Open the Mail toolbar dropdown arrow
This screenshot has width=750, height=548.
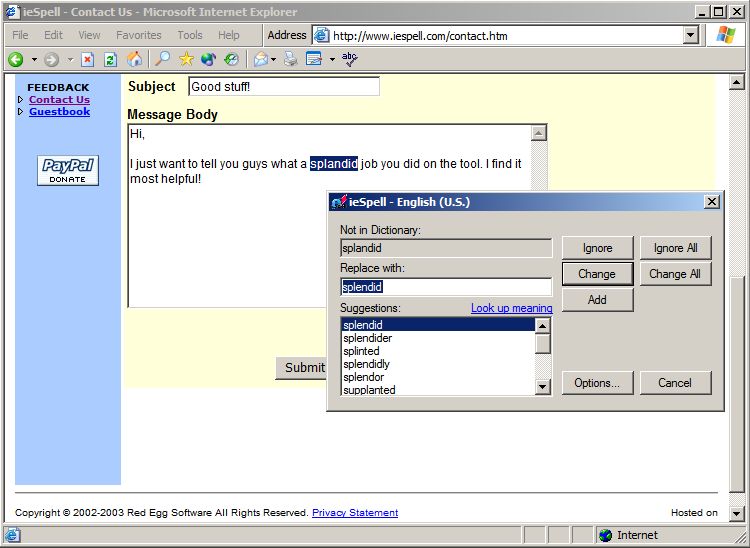[x=273, y=60]
